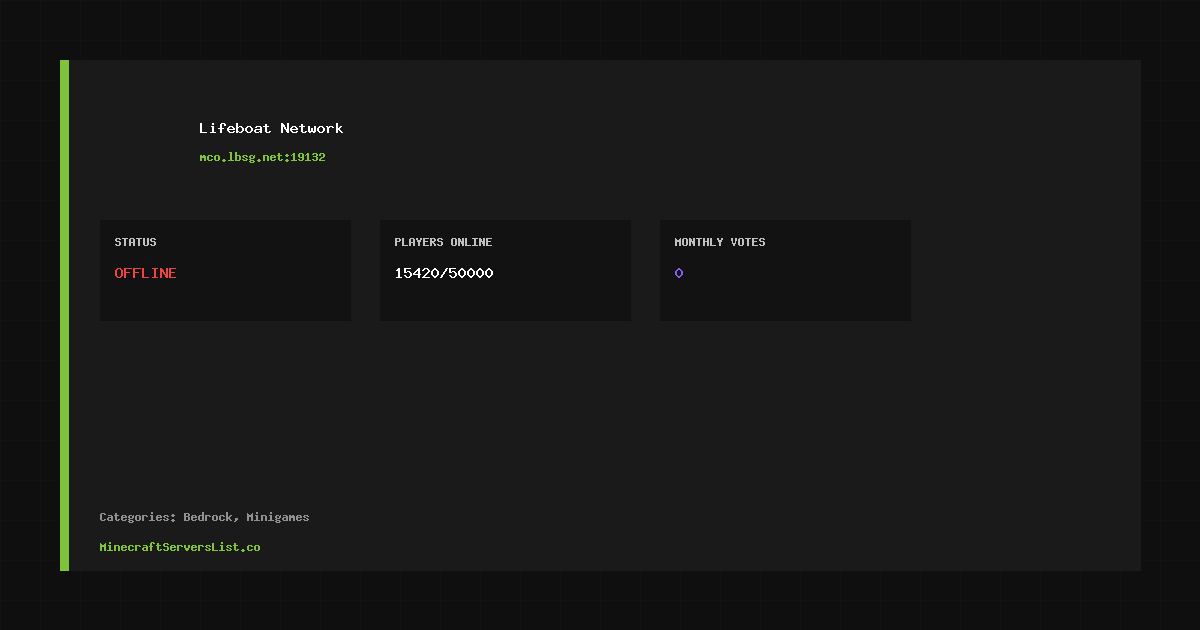Click the Lifeboat Network server title
Viewport: 1200px width, 630px height.
(271, 128)
